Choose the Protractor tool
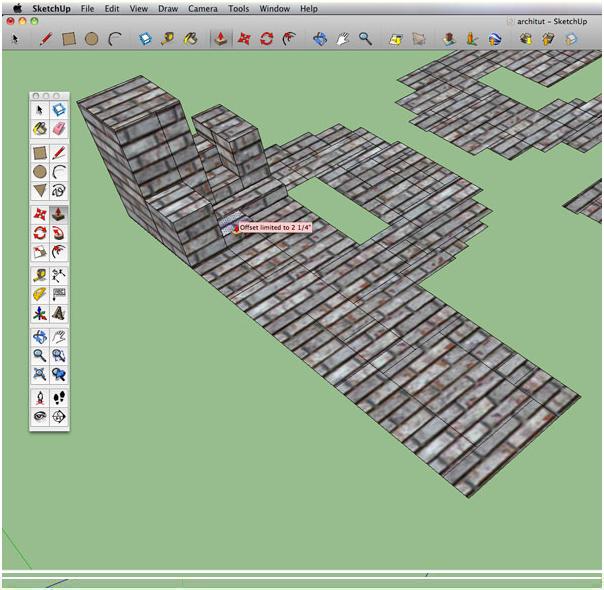Screen dimensions: 604x590 40,293
